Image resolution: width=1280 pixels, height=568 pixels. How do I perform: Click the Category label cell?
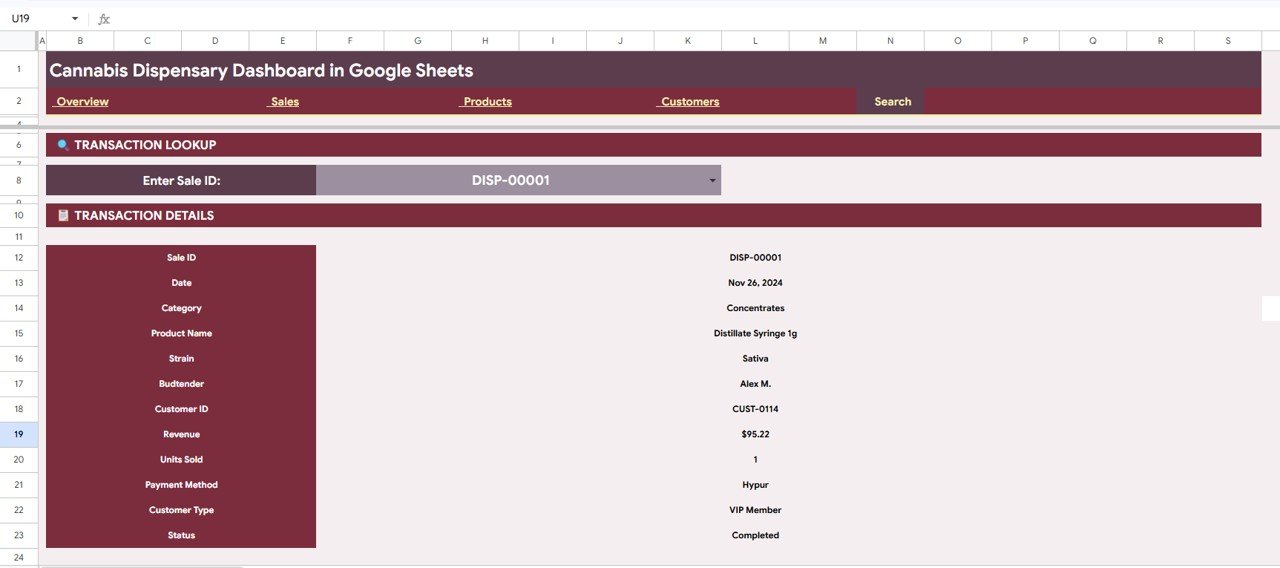click(181, 308)
